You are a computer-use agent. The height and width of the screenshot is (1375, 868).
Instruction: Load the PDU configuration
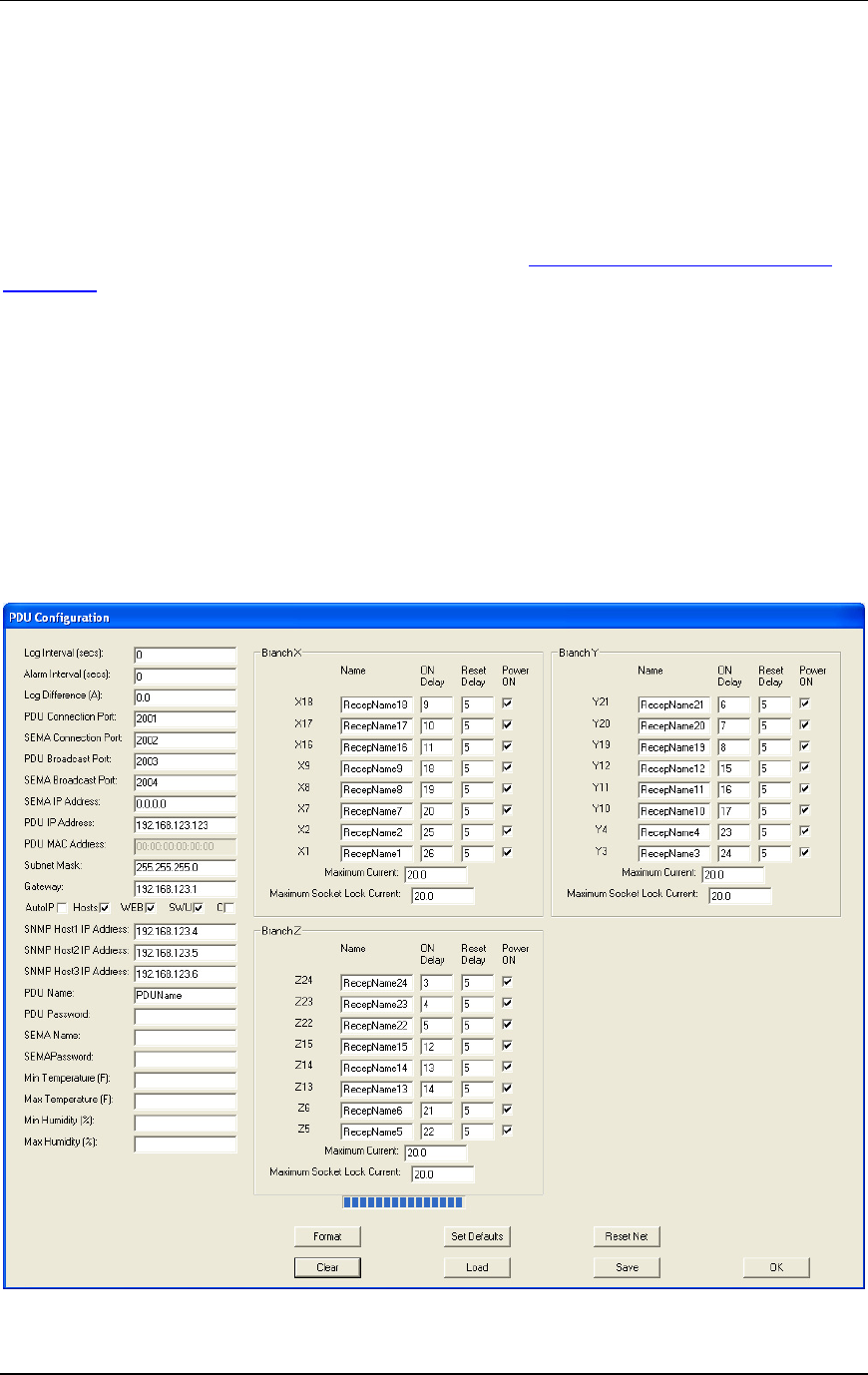click(x=477, y=1267)
